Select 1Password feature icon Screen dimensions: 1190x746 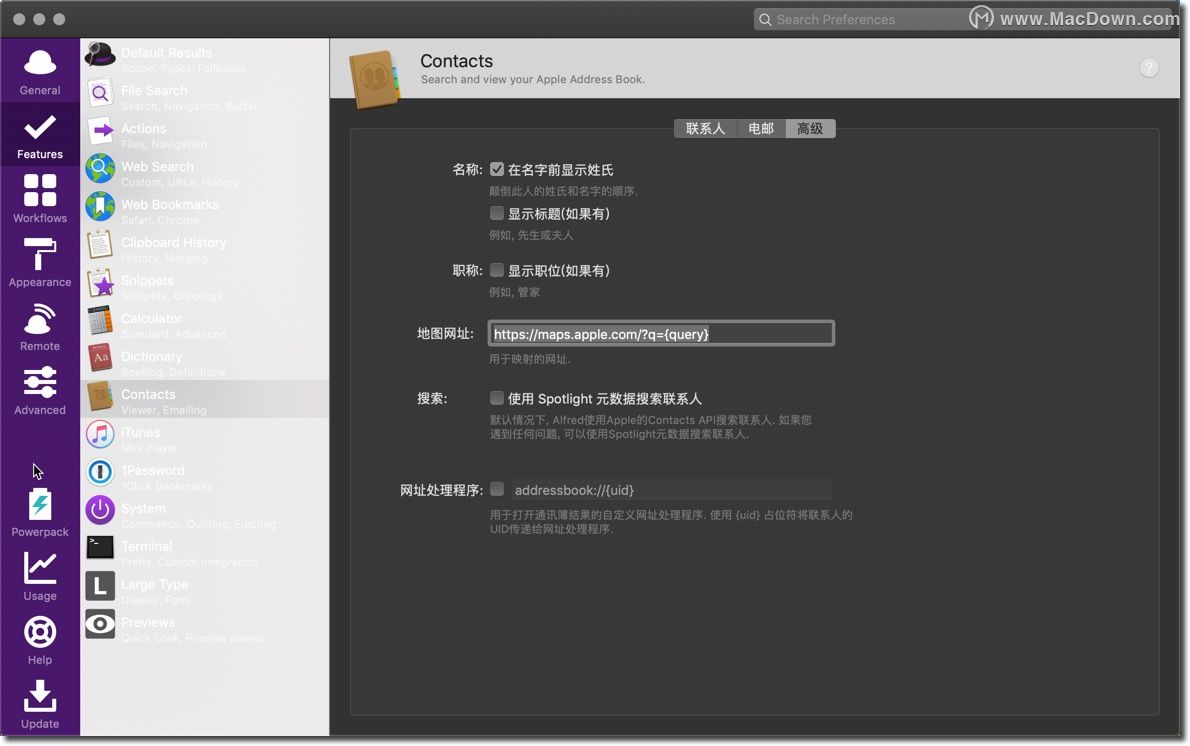point(99,472)
